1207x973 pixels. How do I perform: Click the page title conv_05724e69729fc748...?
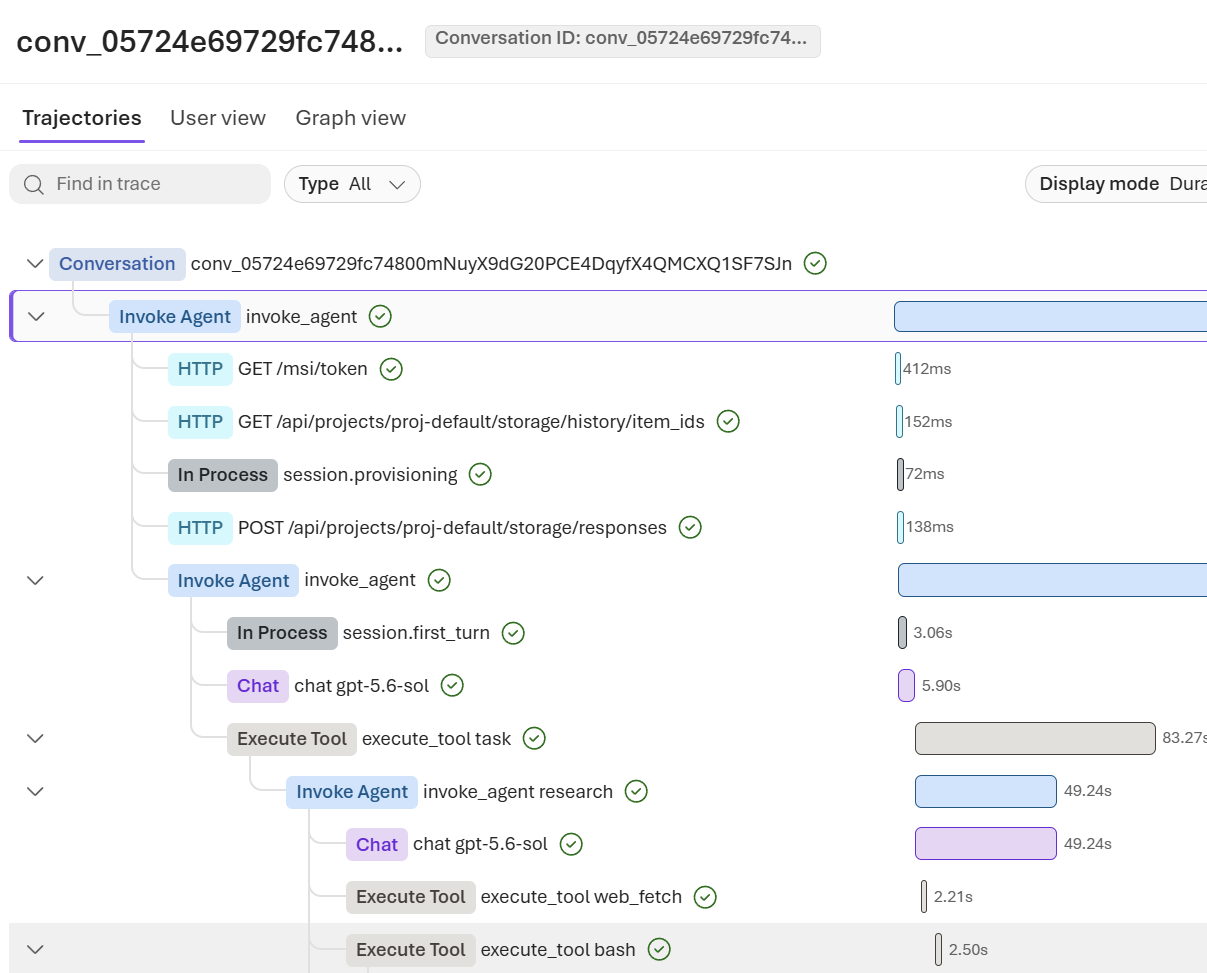[x=210, y=41]
